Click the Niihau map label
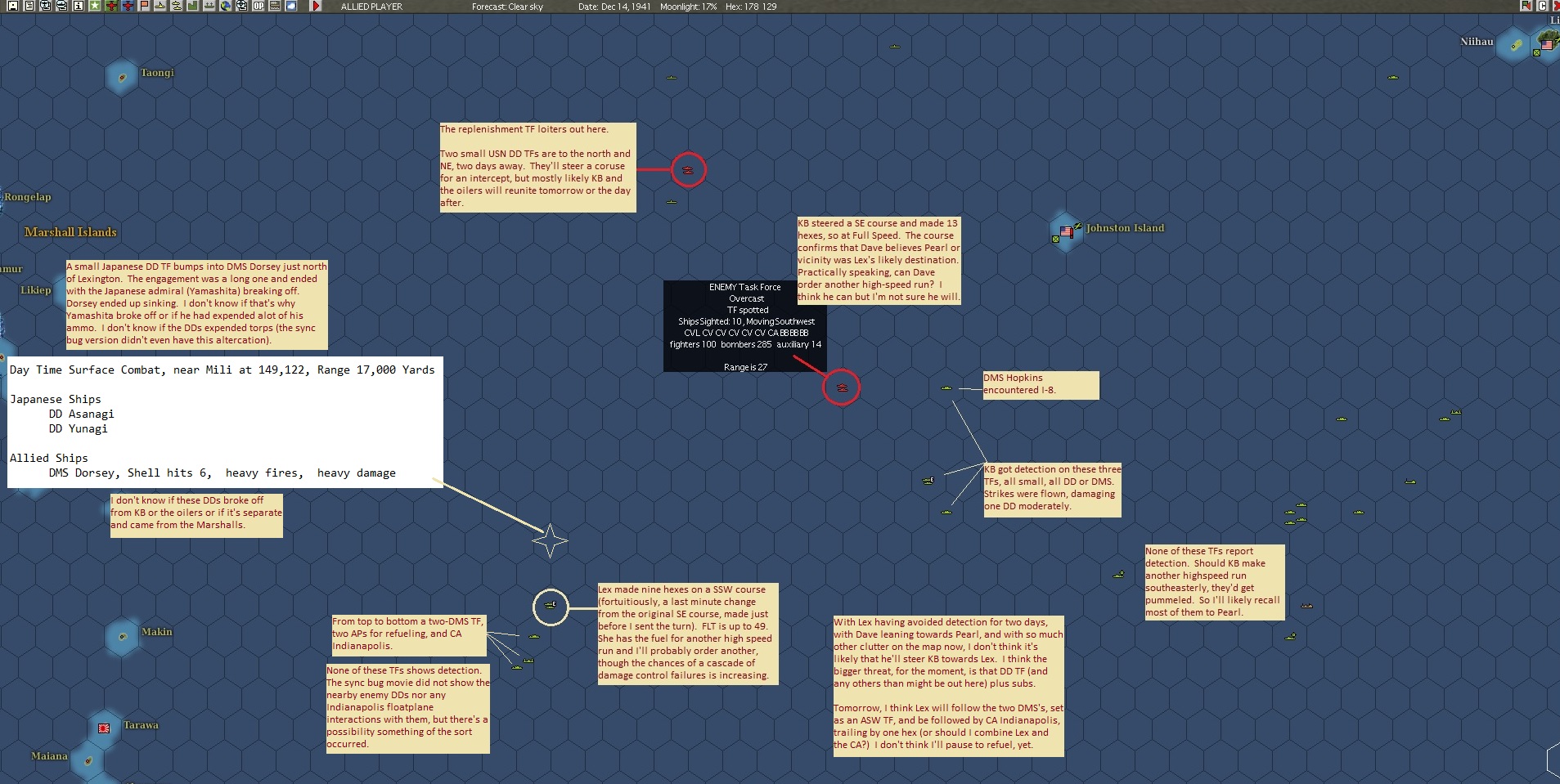Viewport: 1560px width, 784px height. [1477, 42]
